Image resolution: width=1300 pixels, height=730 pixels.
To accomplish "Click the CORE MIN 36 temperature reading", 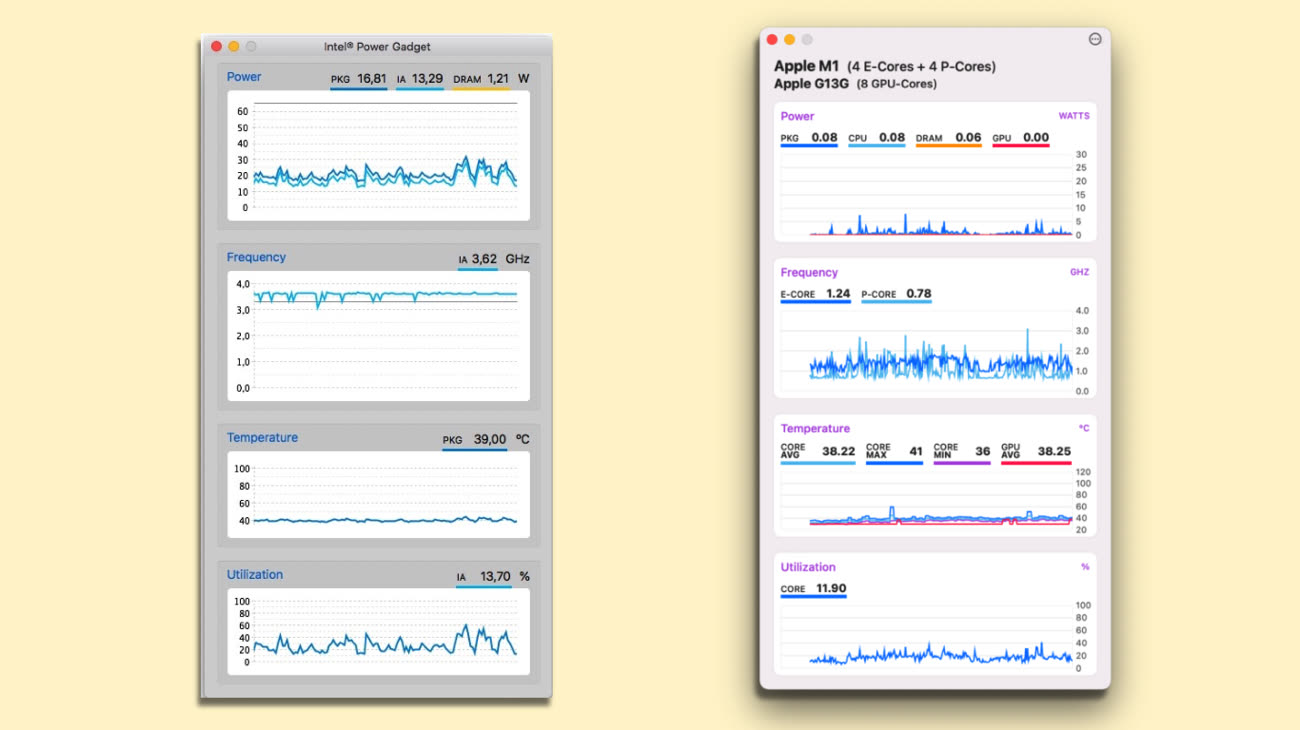I will [962, 452].
